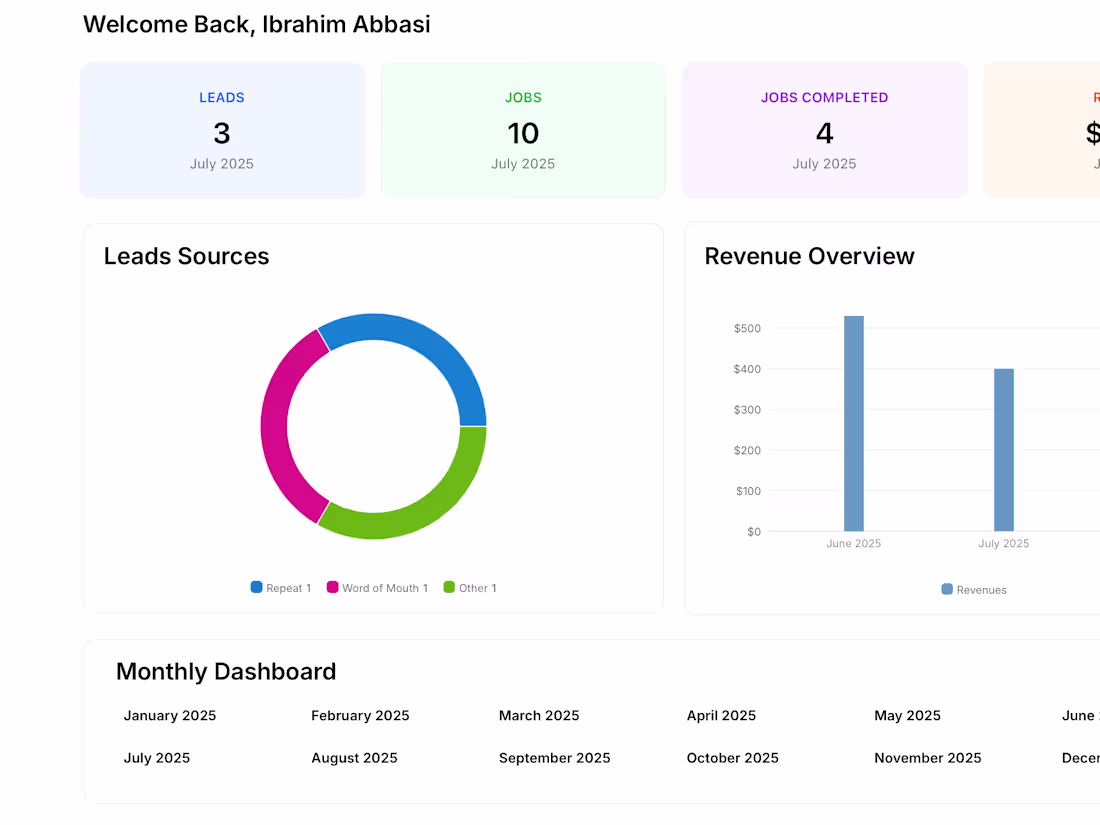The width and height of the screenshot is (1100, 825).
Task: Open the September 2025 dashboard
Action: coord(555,757)
